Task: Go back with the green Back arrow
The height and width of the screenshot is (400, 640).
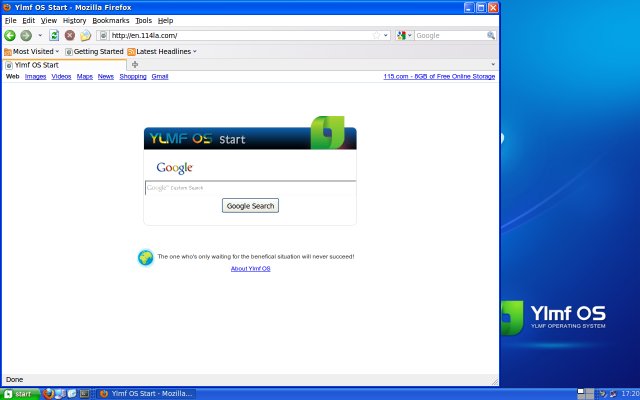Action: coord(10,36)
